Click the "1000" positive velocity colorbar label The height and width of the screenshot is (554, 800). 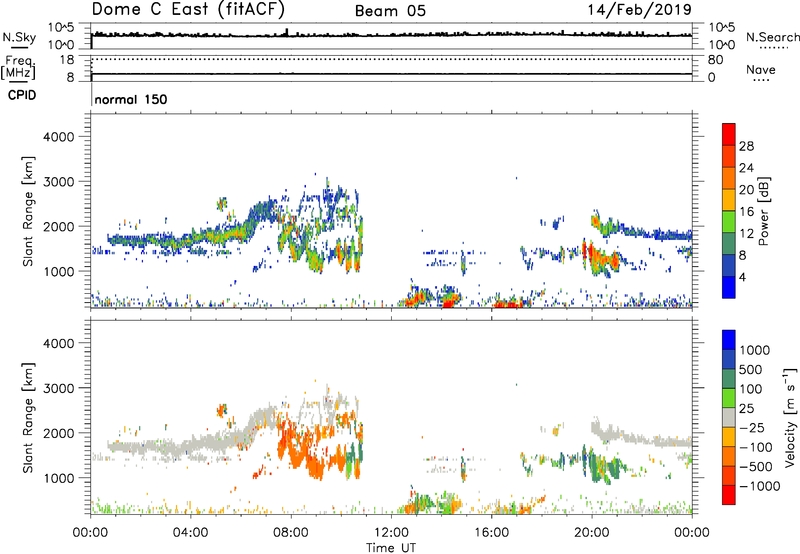[754, 350]
